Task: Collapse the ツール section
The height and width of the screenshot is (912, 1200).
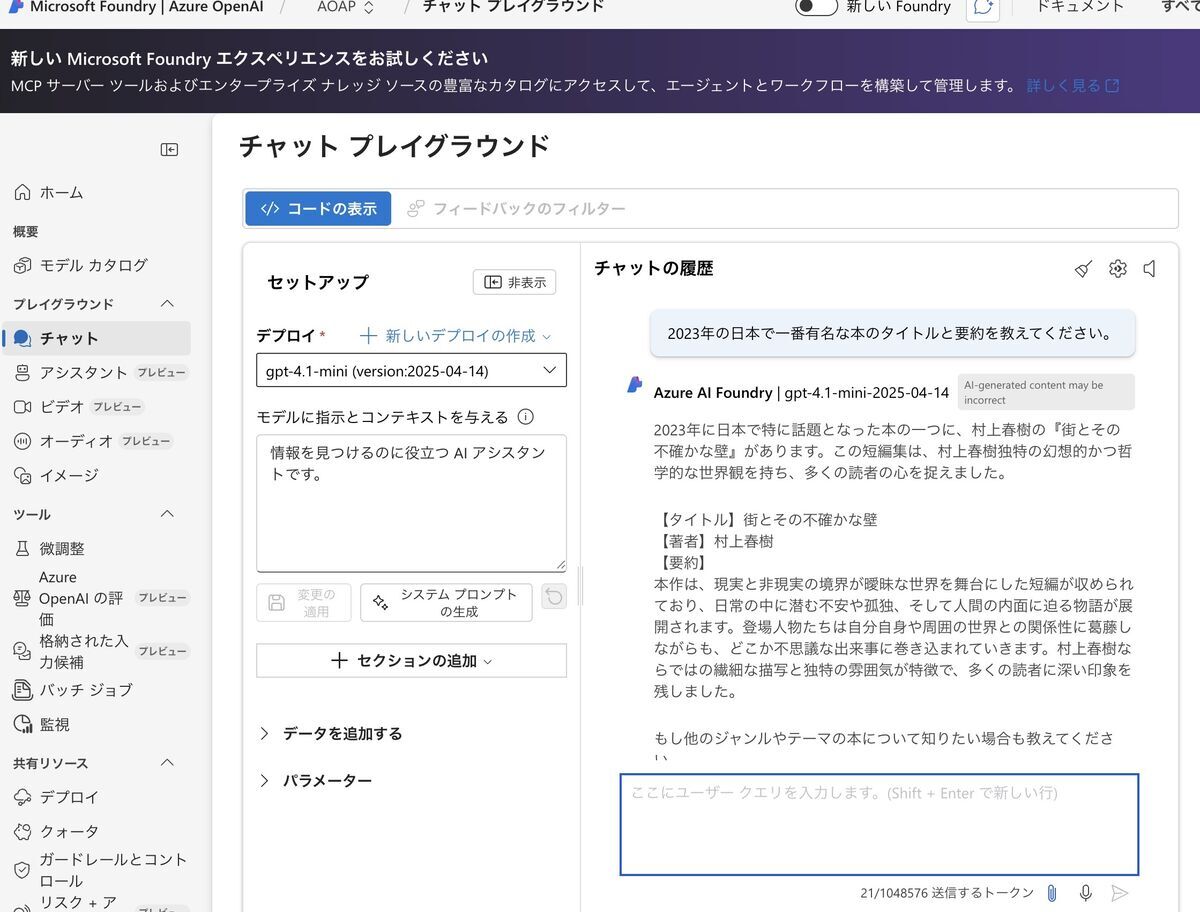Action: coord(167,514)
